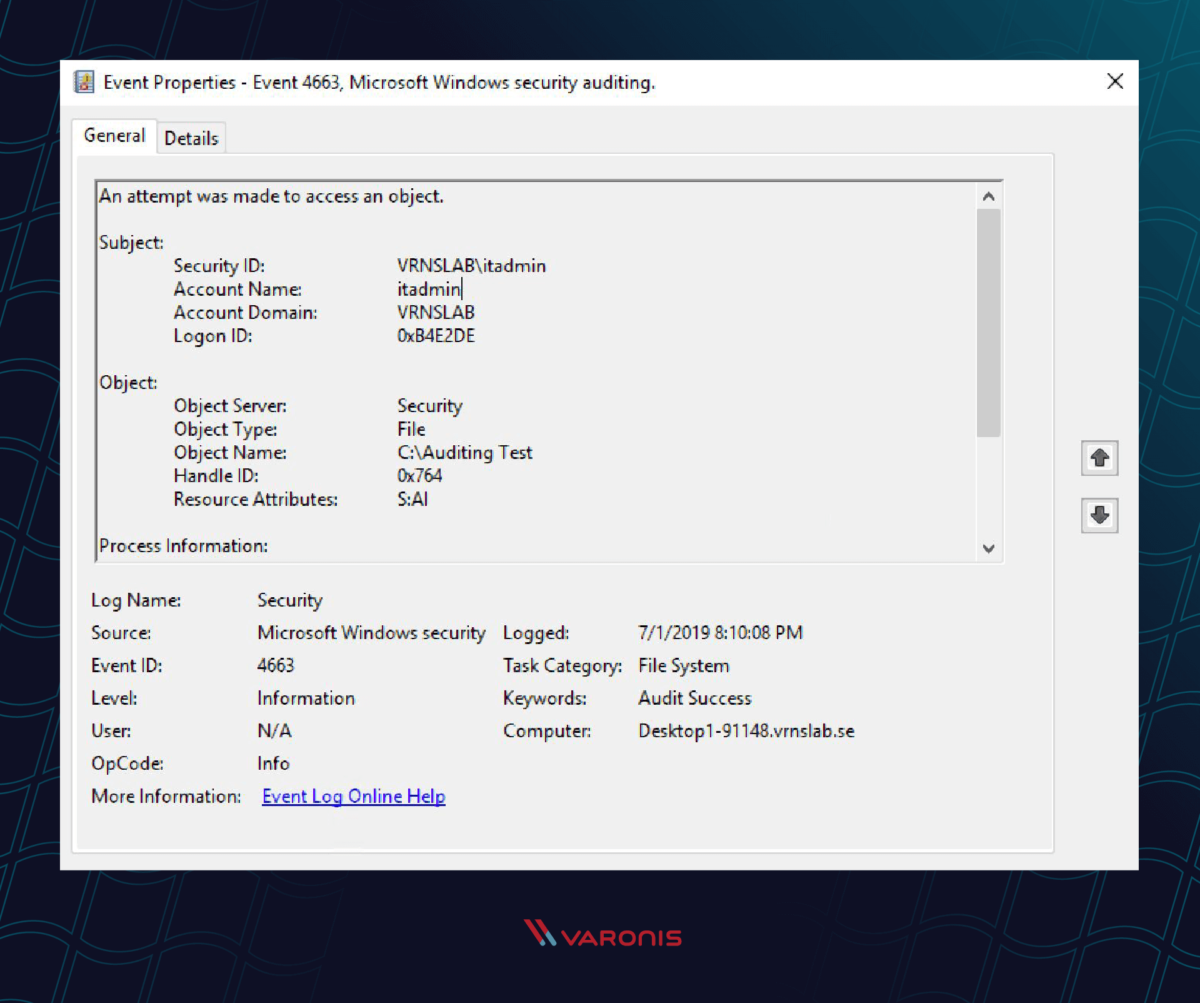
Task: Select the up-arrow event navigation button
Action: [1098, 458]
